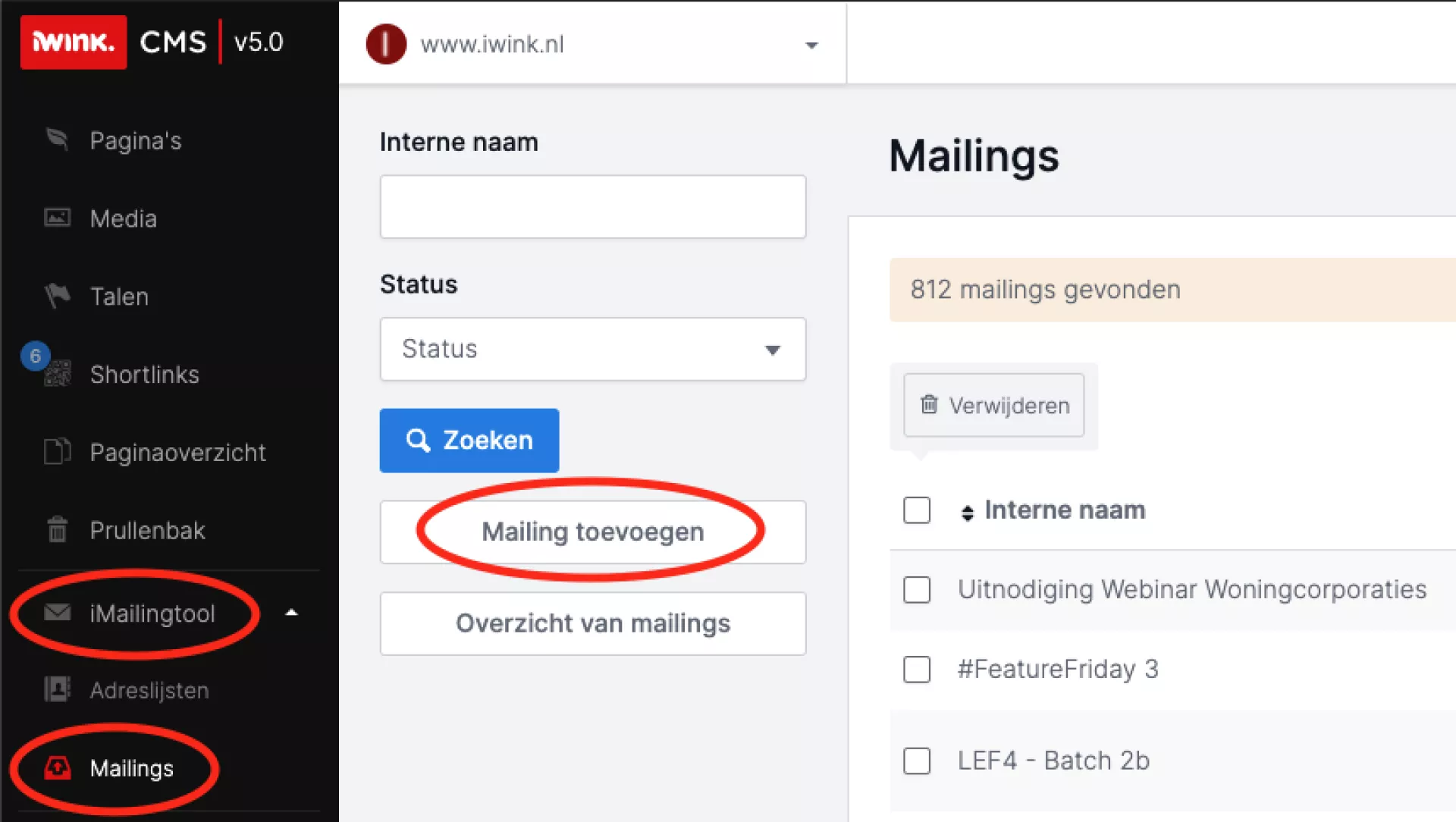Open the Mailings menu item
The width and height of the screenshot is (1456, 822).
[132, 768]
